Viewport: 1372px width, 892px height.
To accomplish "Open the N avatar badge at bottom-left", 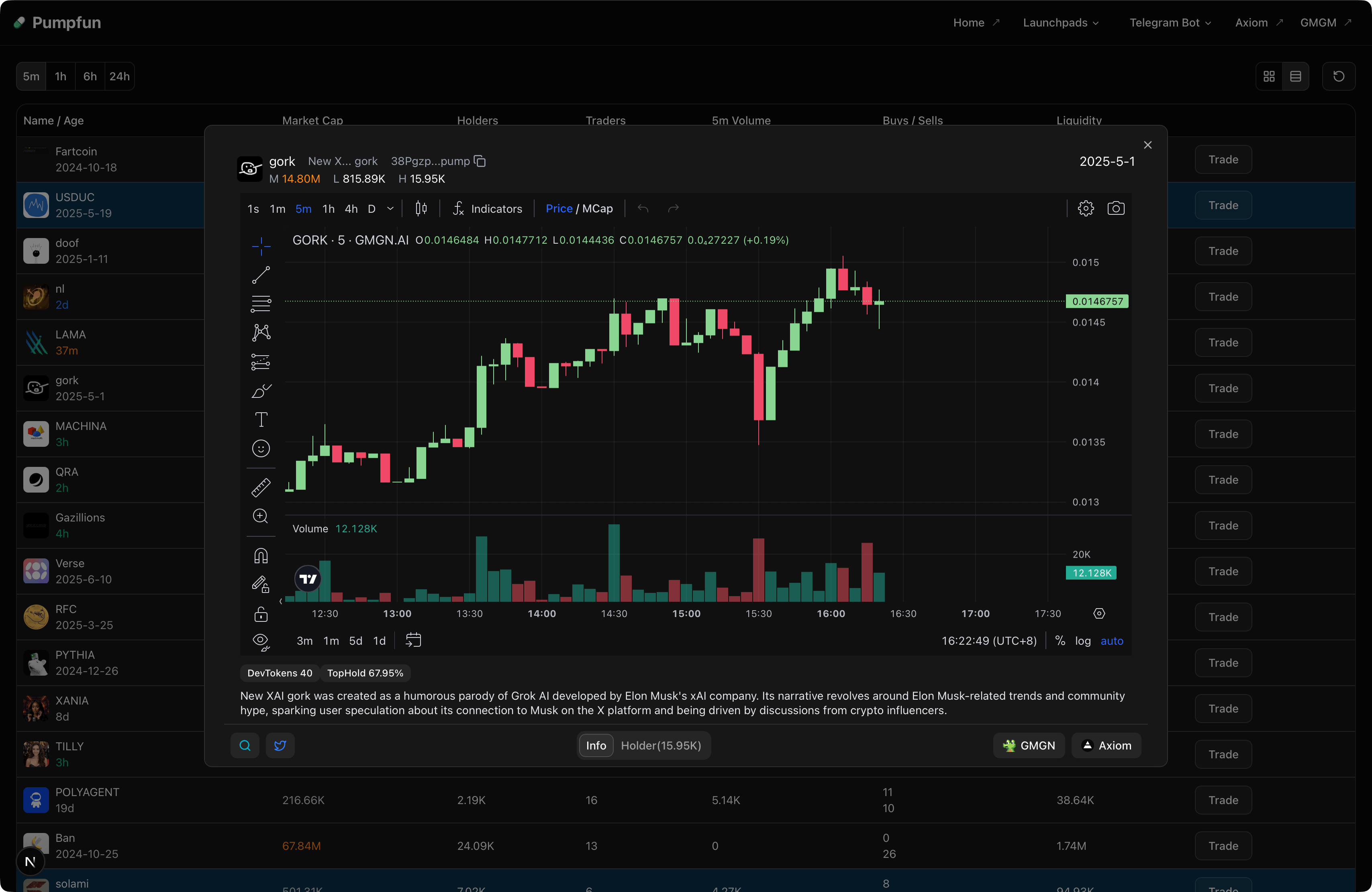I will coord(31,861).
